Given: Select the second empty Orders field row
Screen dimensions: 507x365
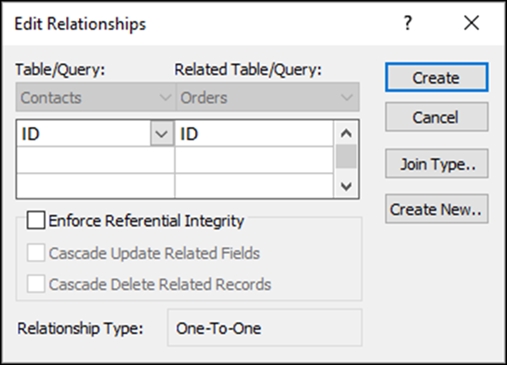Looking at the screenshot, I should click(254, 160).
